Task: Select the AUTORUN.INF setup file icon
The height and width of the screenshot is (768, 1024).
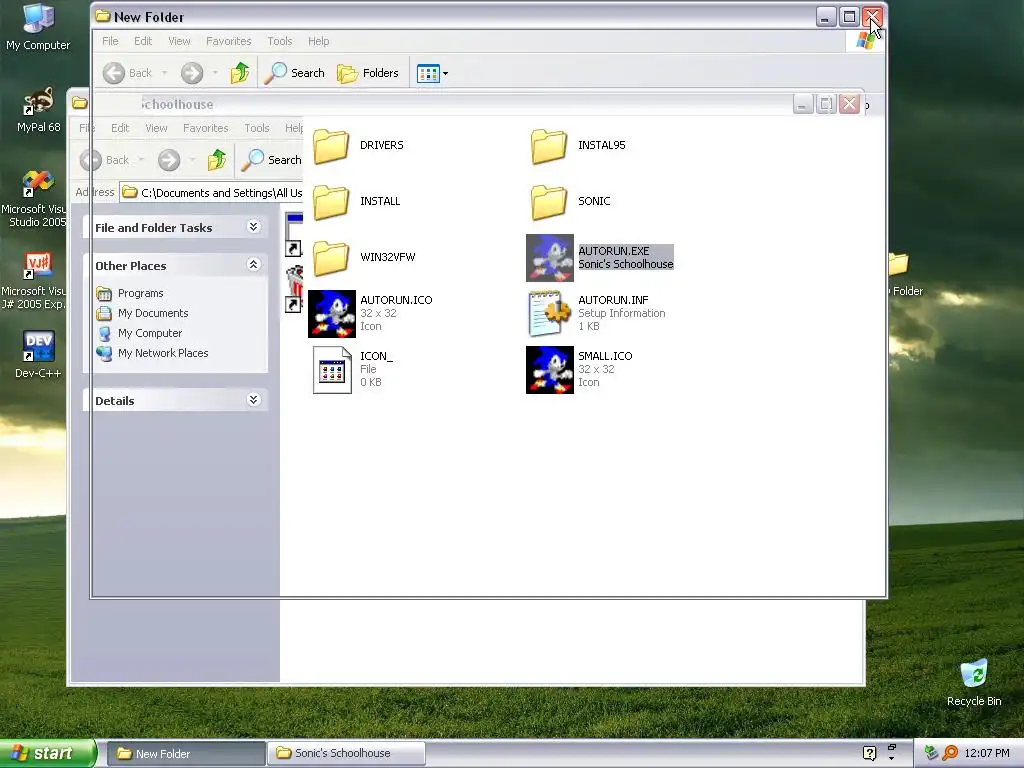Action: click(550, 314)
